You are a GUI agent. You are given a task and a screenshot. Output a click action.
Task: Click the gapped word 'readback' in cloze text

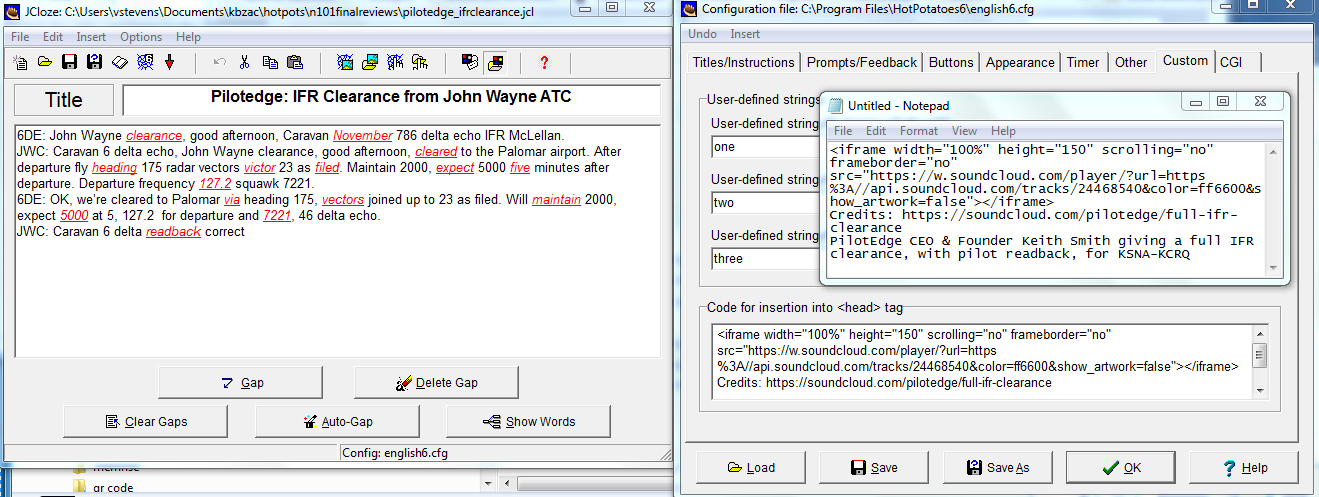(173, 232)
